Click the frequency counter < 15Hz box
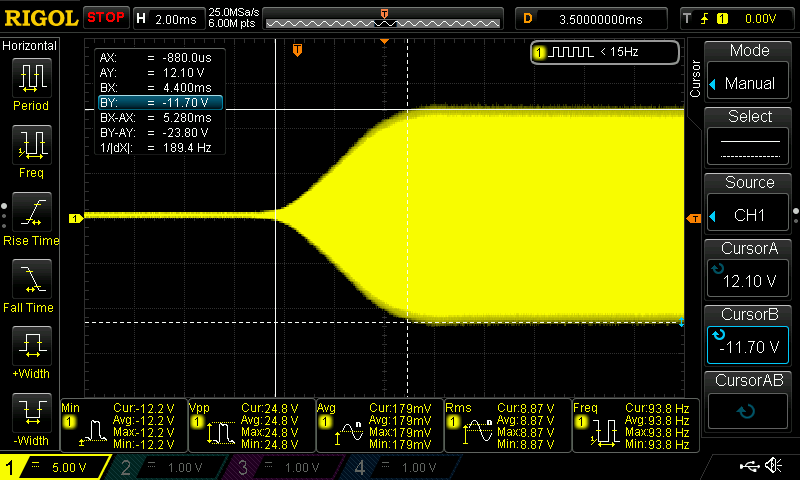The width and height of the screenshot is (800, 480). 605,52
